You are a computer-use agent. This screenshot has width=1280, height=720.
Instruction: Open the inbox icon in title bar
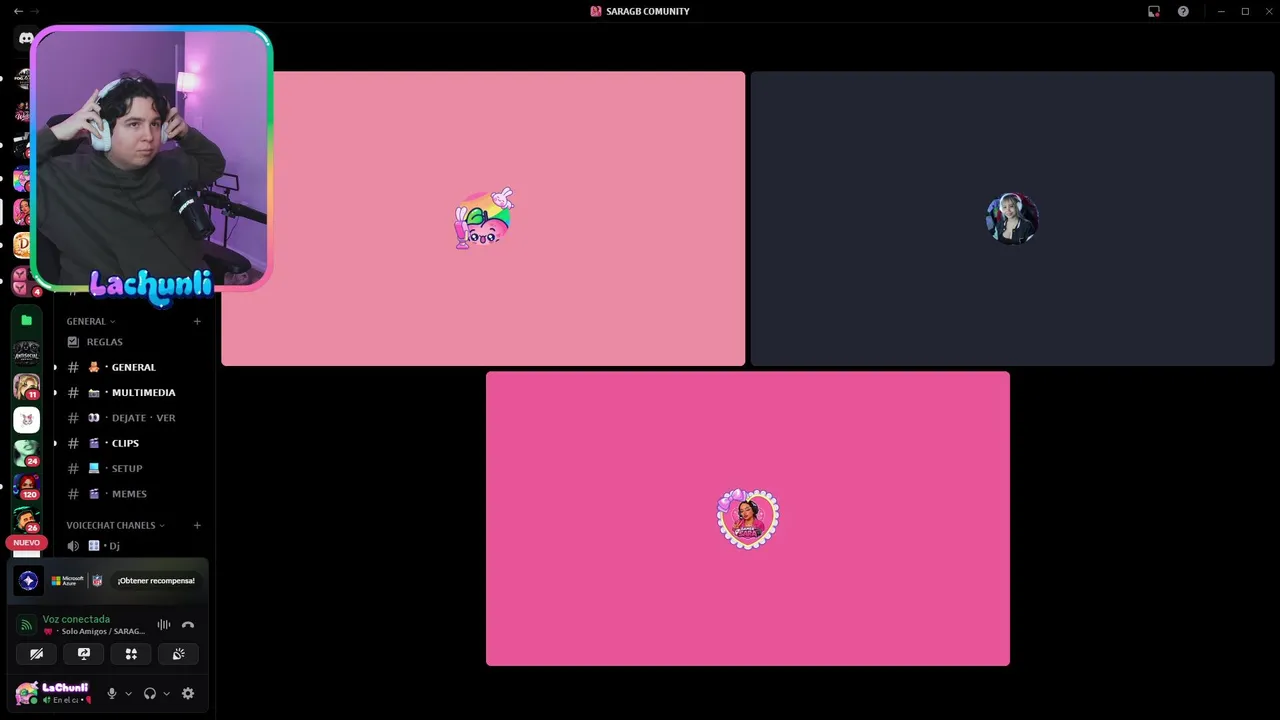pos(1154,11)
